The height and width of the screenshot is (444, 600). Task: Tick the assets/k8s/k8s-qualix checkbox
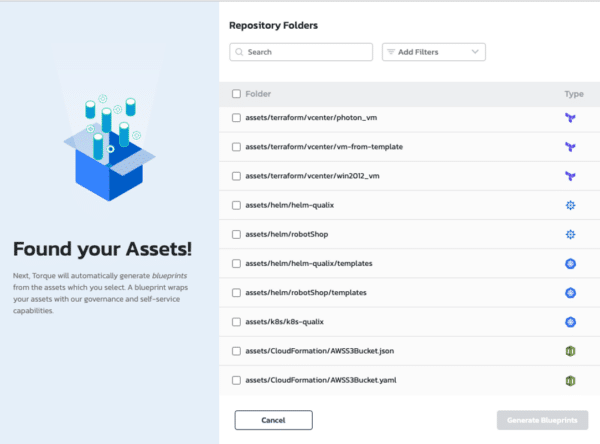pos(236,322)
